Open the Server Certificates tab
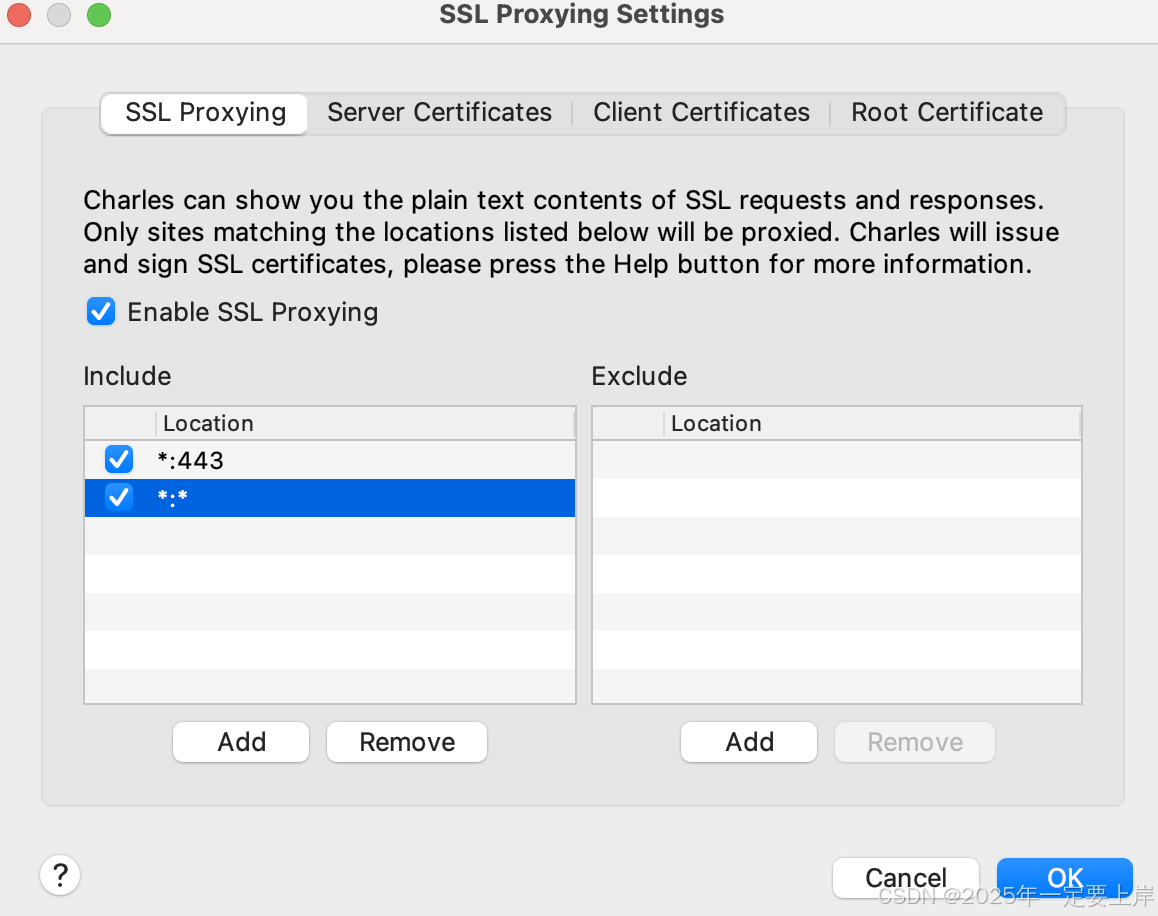The image size is (1158, 916). tap(439, 113)
